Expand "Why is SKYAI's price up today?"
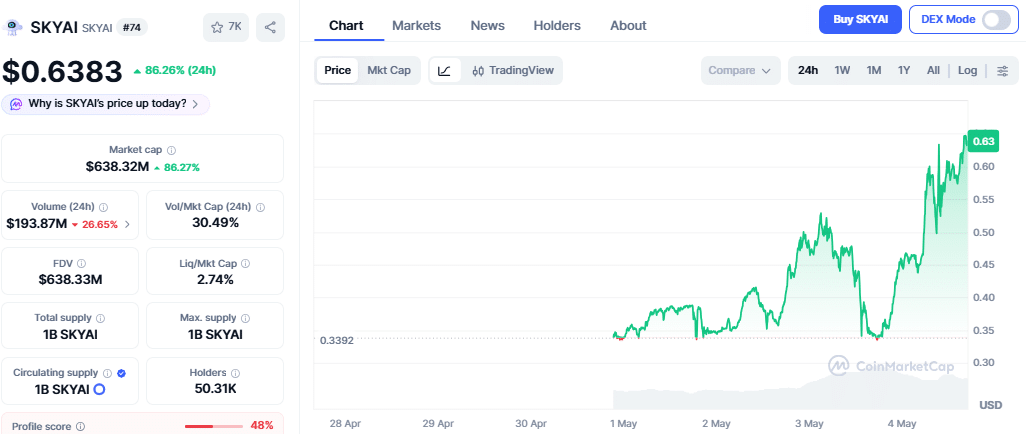1026x434 pixels. 105,104
